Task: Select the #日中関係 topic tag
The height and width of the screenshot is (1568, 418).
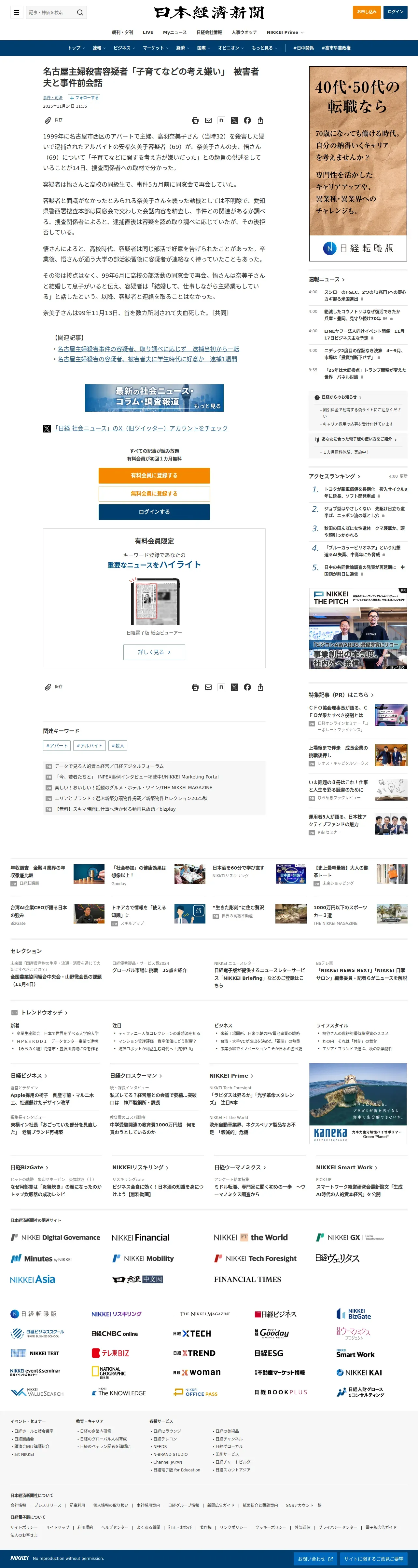Action: [303, 48]
